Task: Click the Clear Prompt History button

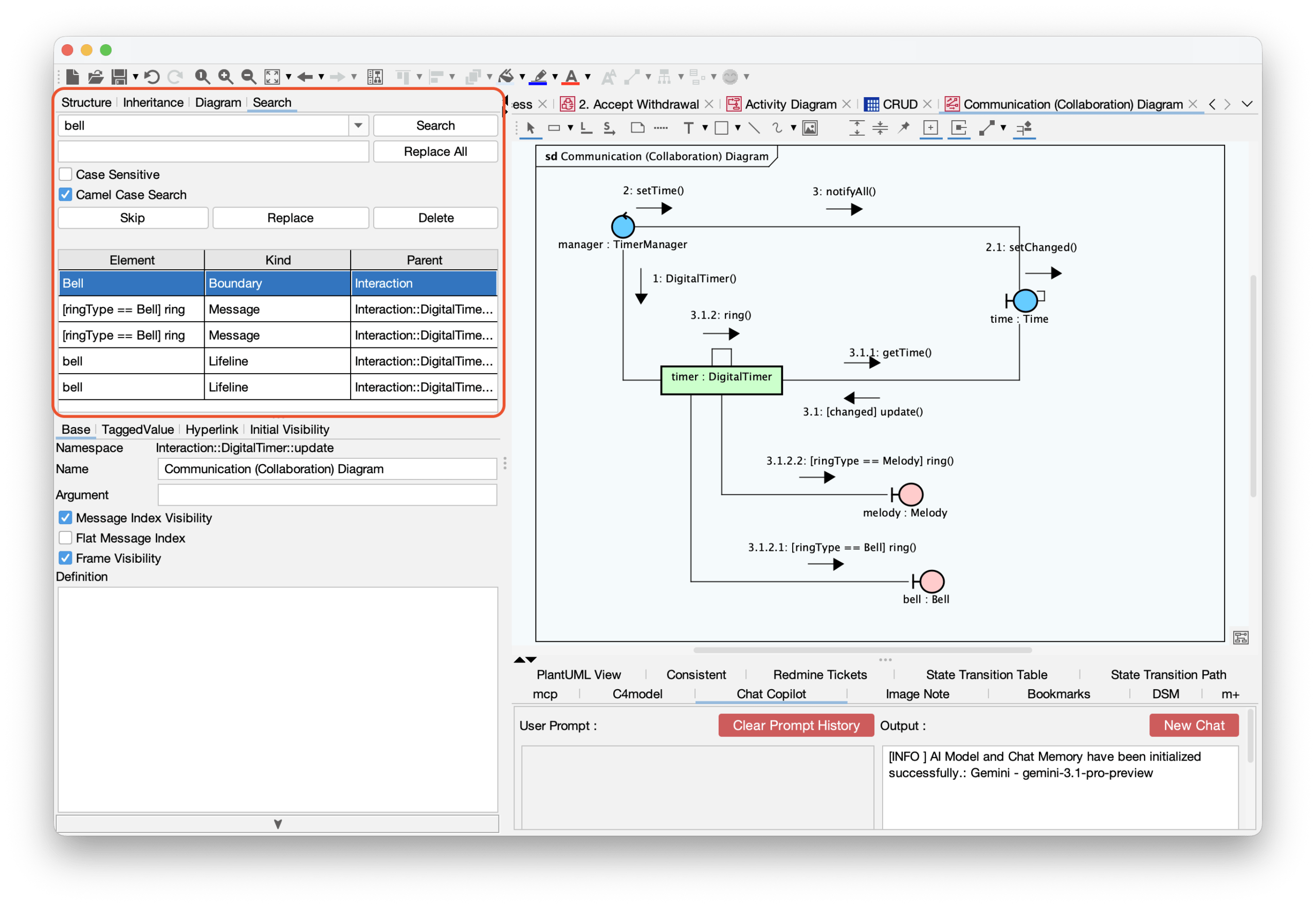Action: click(795, 725)
